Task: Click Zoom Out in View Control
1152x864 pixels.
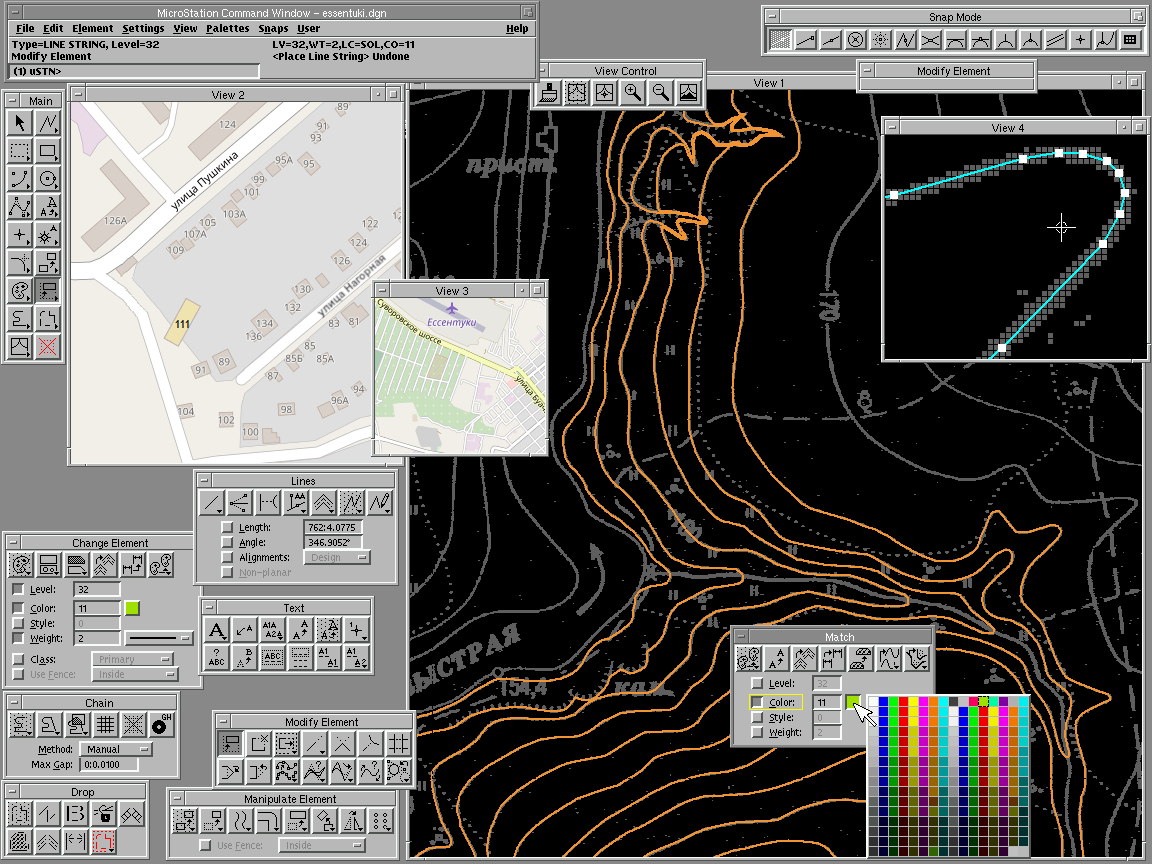Action: (x=660, y=93)
